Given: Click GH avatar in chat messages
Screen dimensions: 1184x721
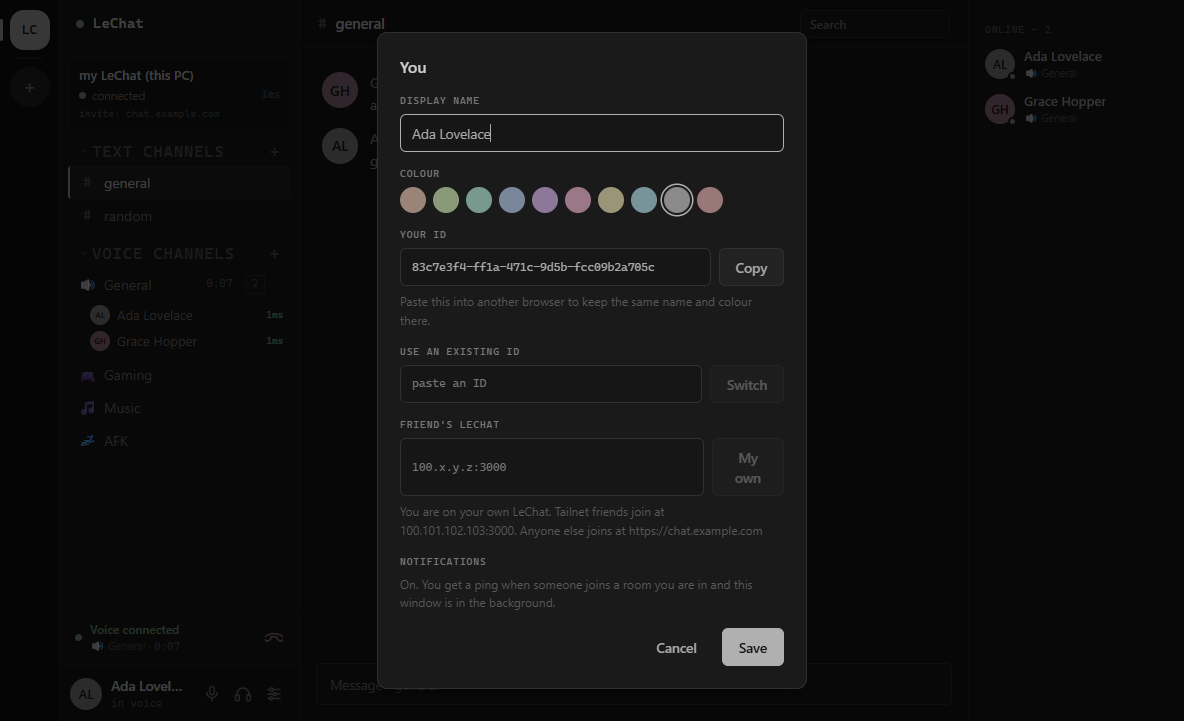Looking at the screenshot, I should [x=340, y=91].
